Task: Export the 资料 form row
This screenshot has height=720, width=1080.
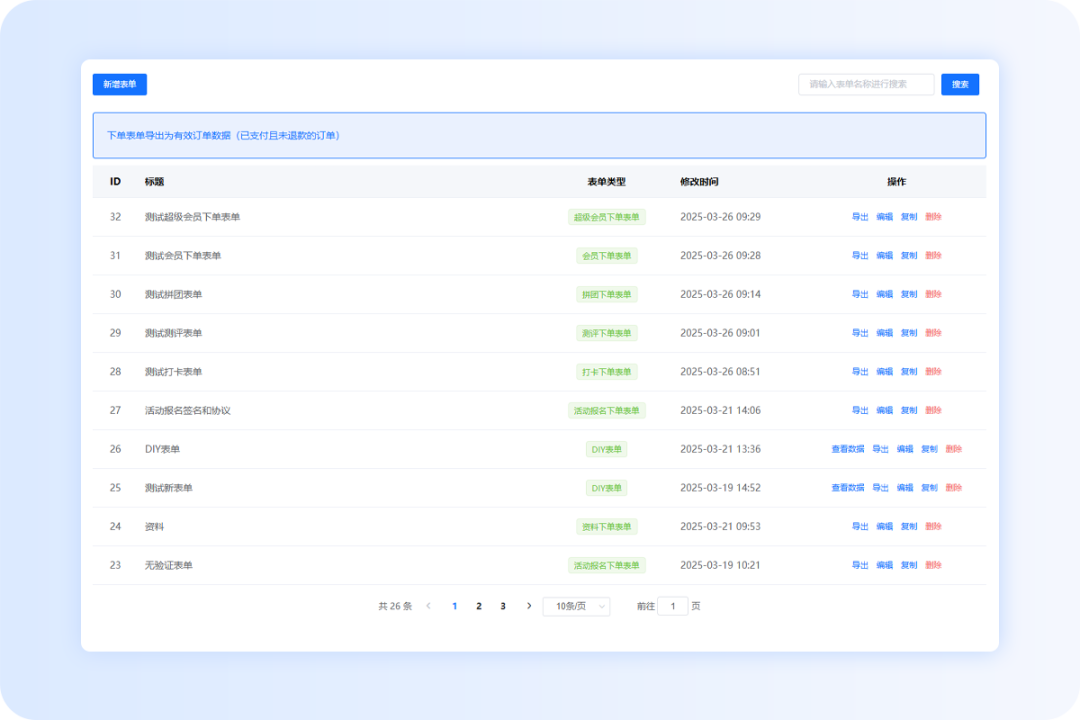Action: pyautogui.click(x=860, y=527)
